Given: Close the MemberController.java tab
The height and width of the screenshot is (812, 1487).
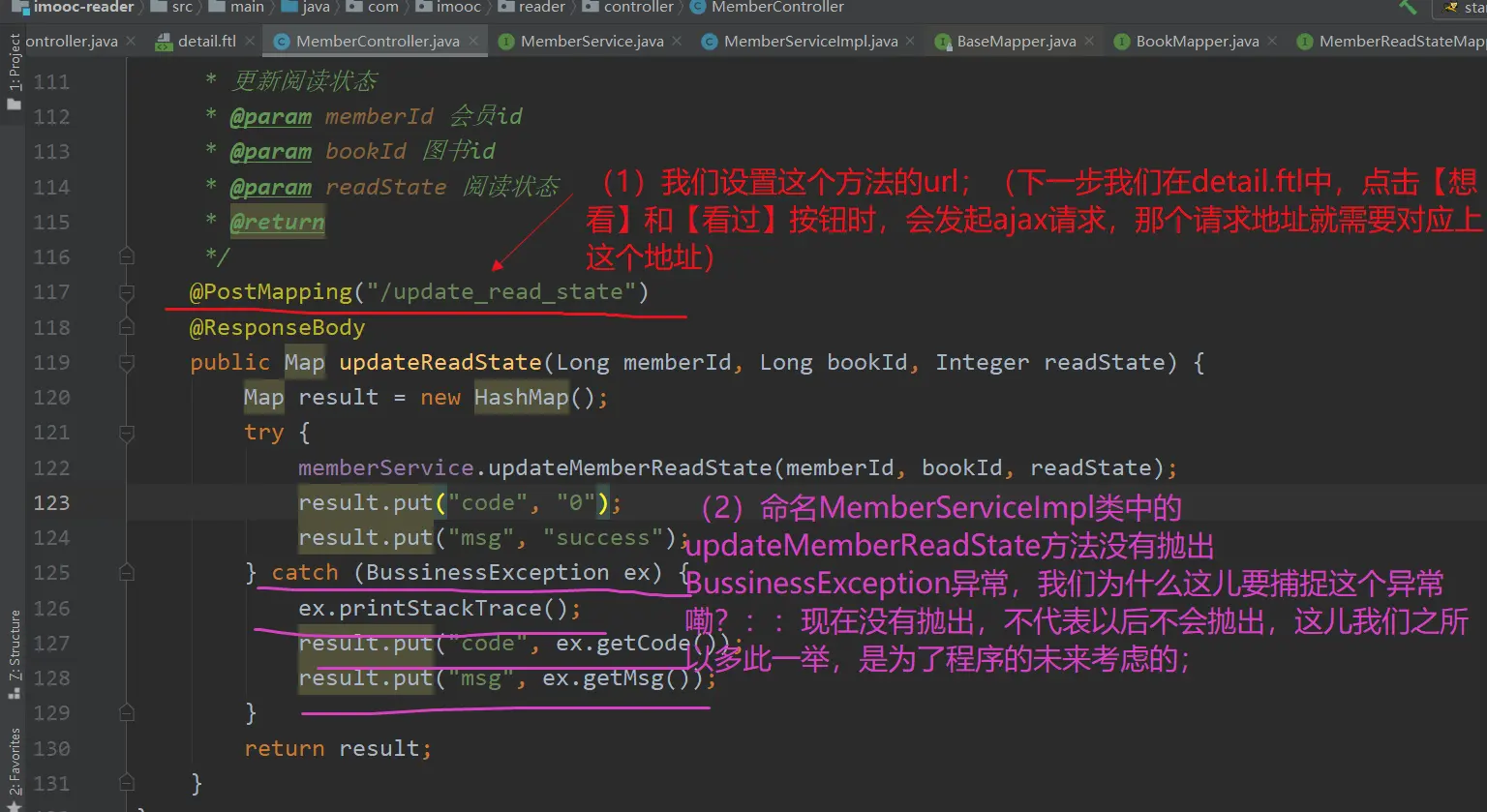Looking at the screenshot, I should tap(473, 42).
